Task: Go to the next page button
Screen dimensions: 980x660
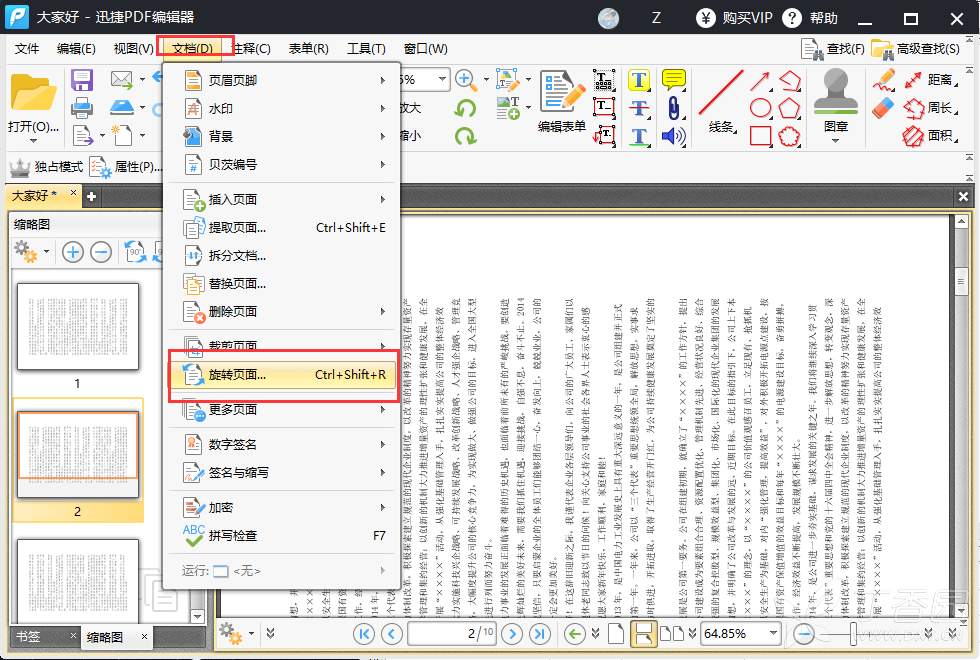Action: tap(512, 633)
